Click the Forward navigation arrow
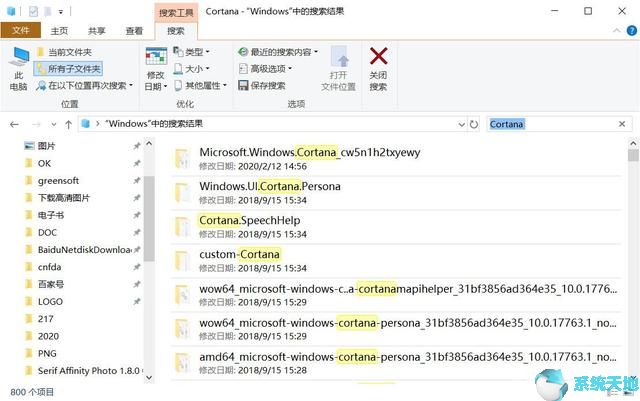The image size is (640, 401). click(36, 124)
